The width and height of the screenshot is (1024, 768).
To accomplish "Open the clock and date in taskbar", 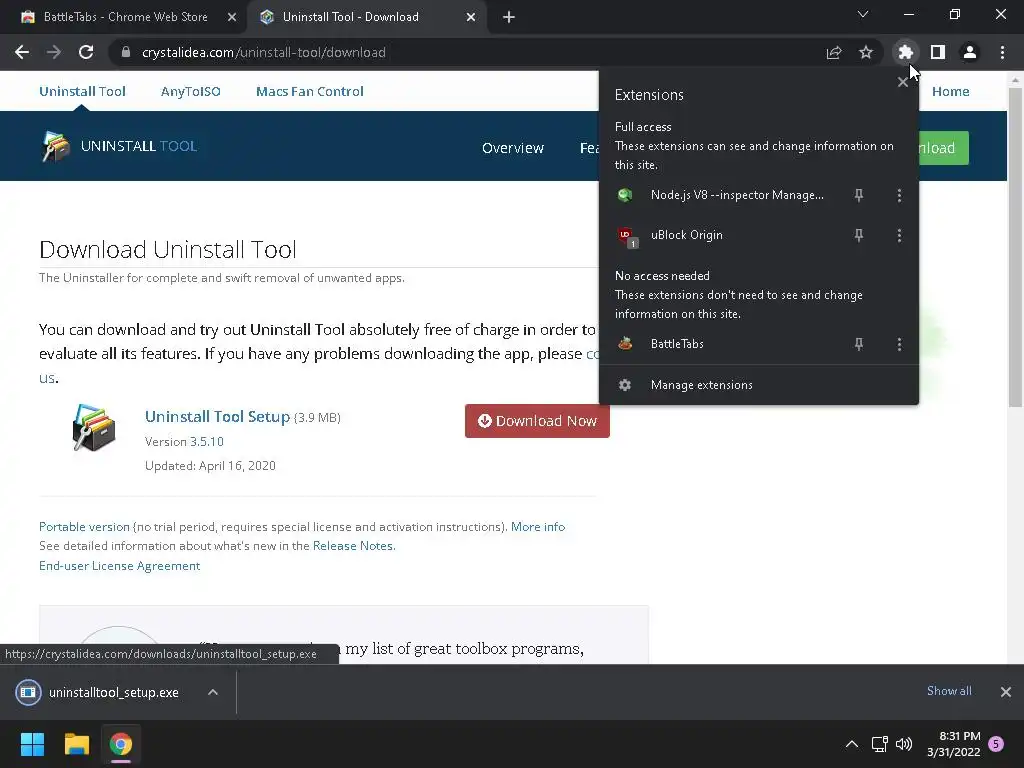I will click(953, 744).
